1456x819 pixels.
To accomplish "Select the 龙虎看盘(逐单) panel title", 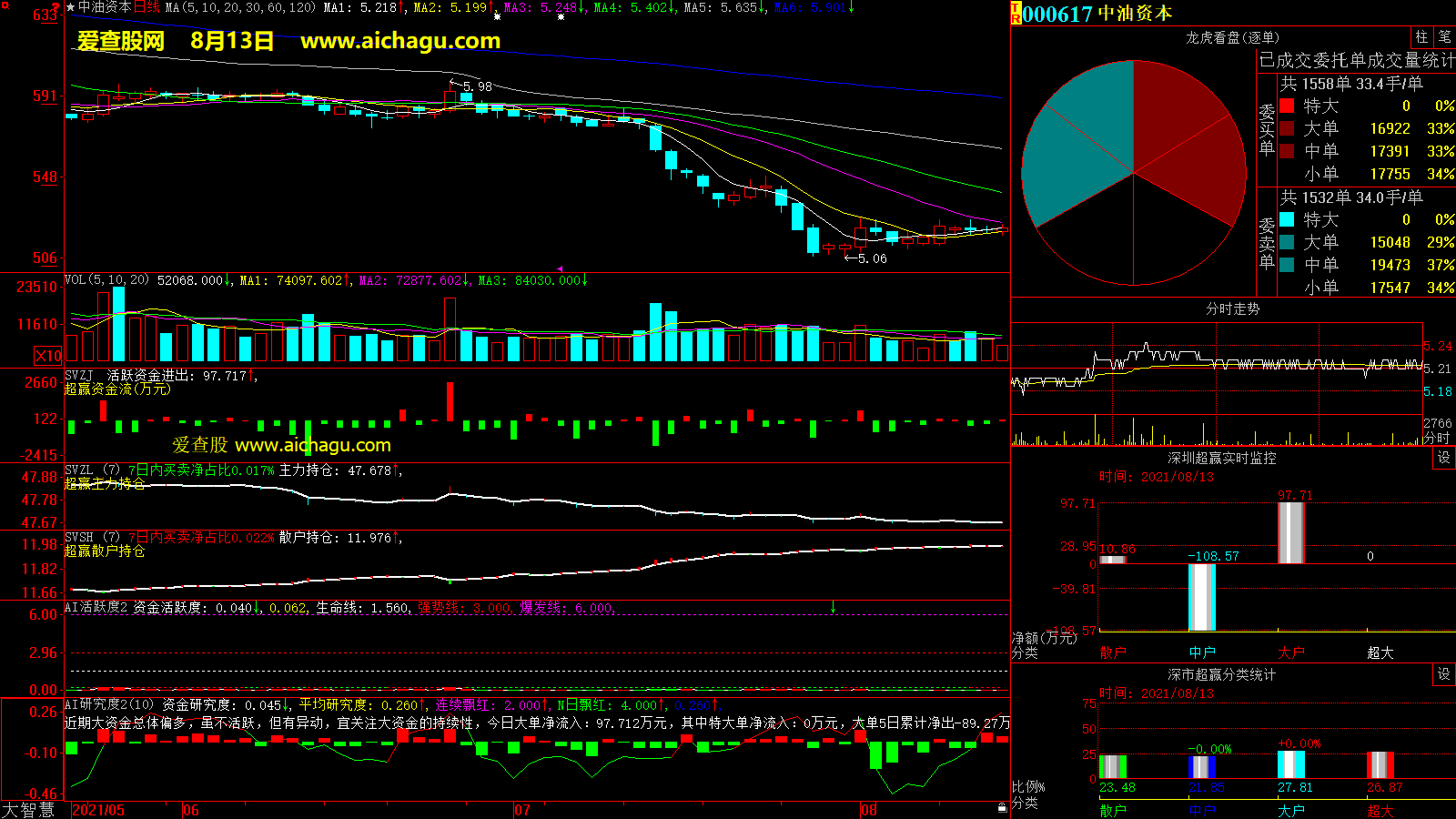I will coord(1232,37).
